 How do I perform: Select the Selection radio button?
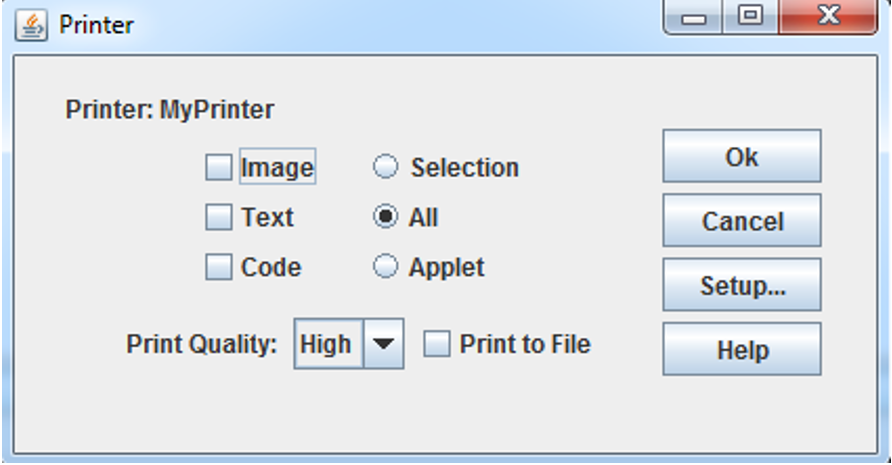coord(385,167)
